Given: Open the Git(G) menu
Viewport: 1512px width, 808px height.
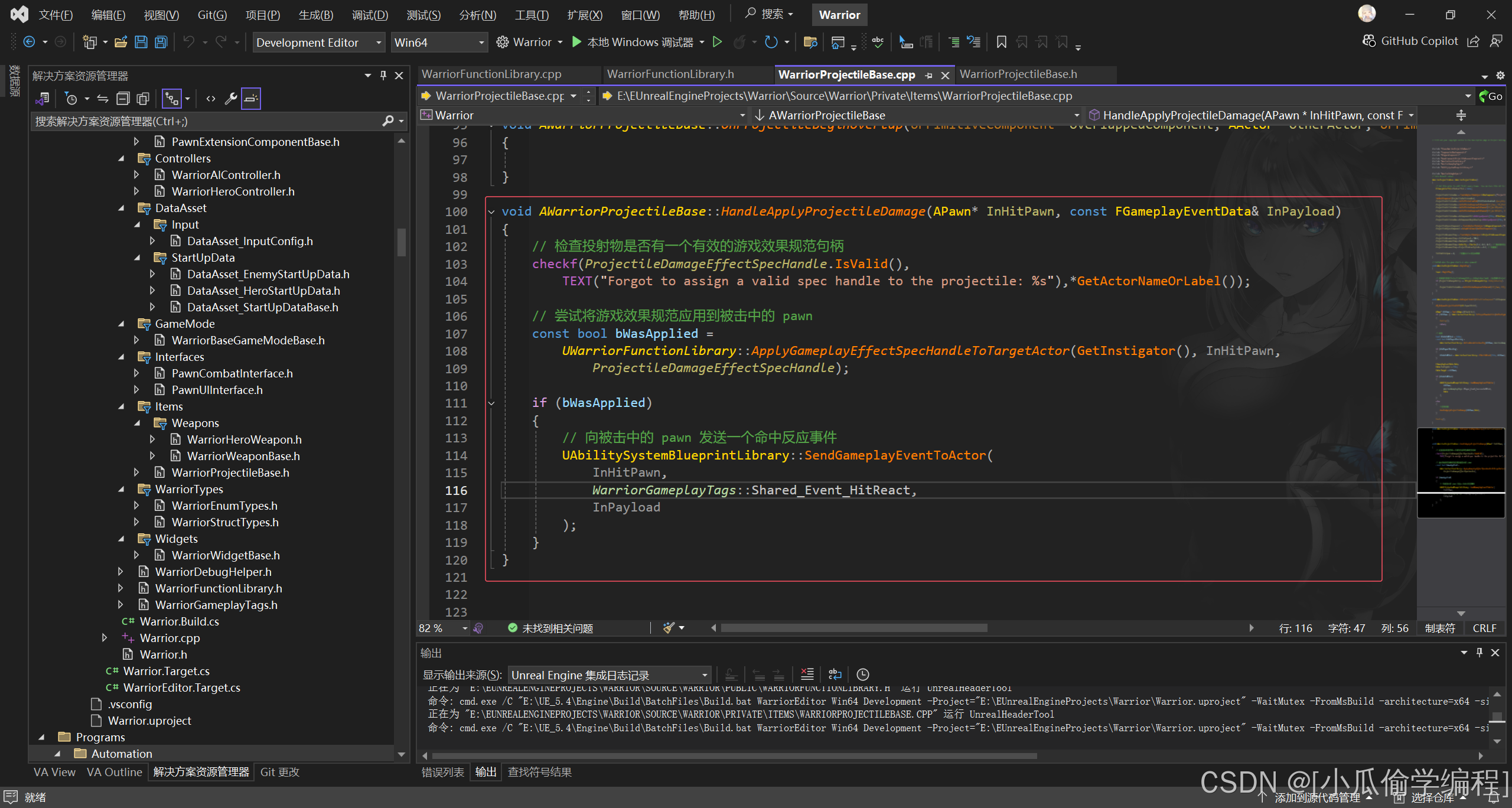Looking at the screenshot, I should [211, 15].
